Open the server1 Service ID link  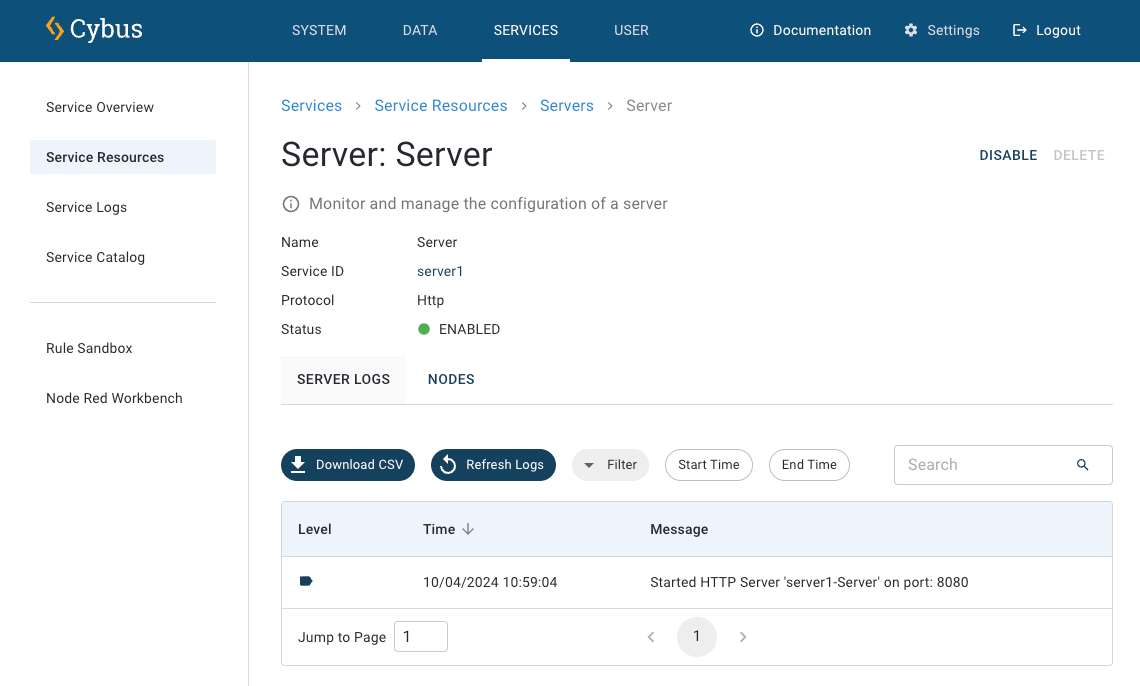440,271
